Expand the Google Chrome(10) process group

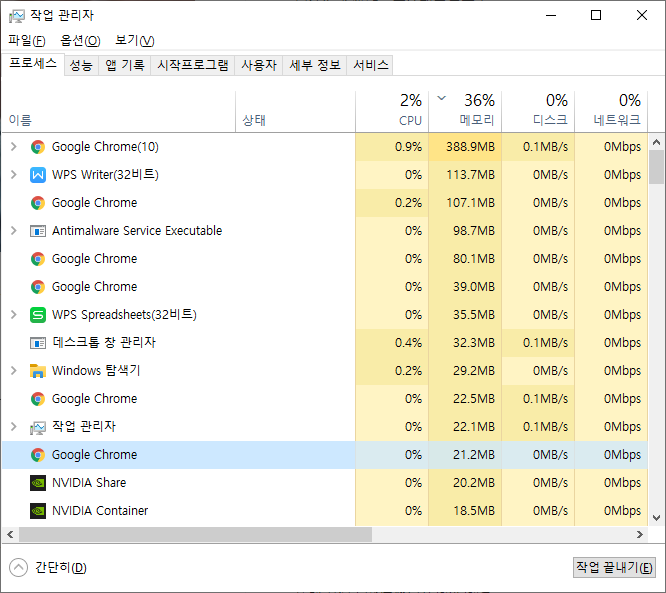tap(14, 147)
